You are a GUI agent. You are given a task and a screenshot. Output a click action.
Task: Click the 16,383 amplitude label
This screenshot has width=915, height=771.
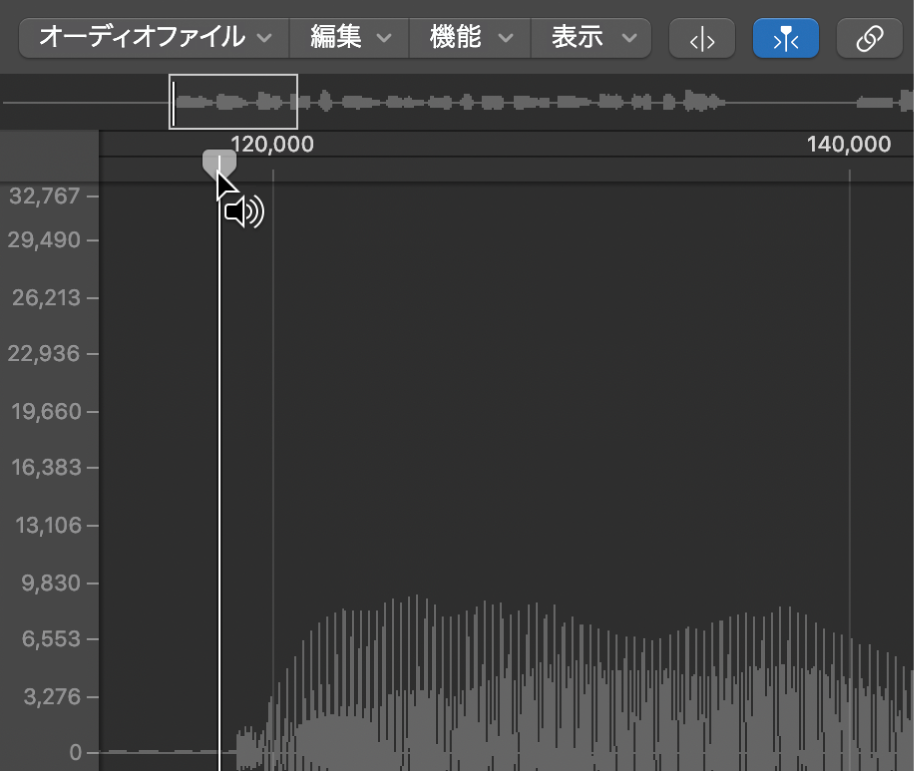(45, 467)
